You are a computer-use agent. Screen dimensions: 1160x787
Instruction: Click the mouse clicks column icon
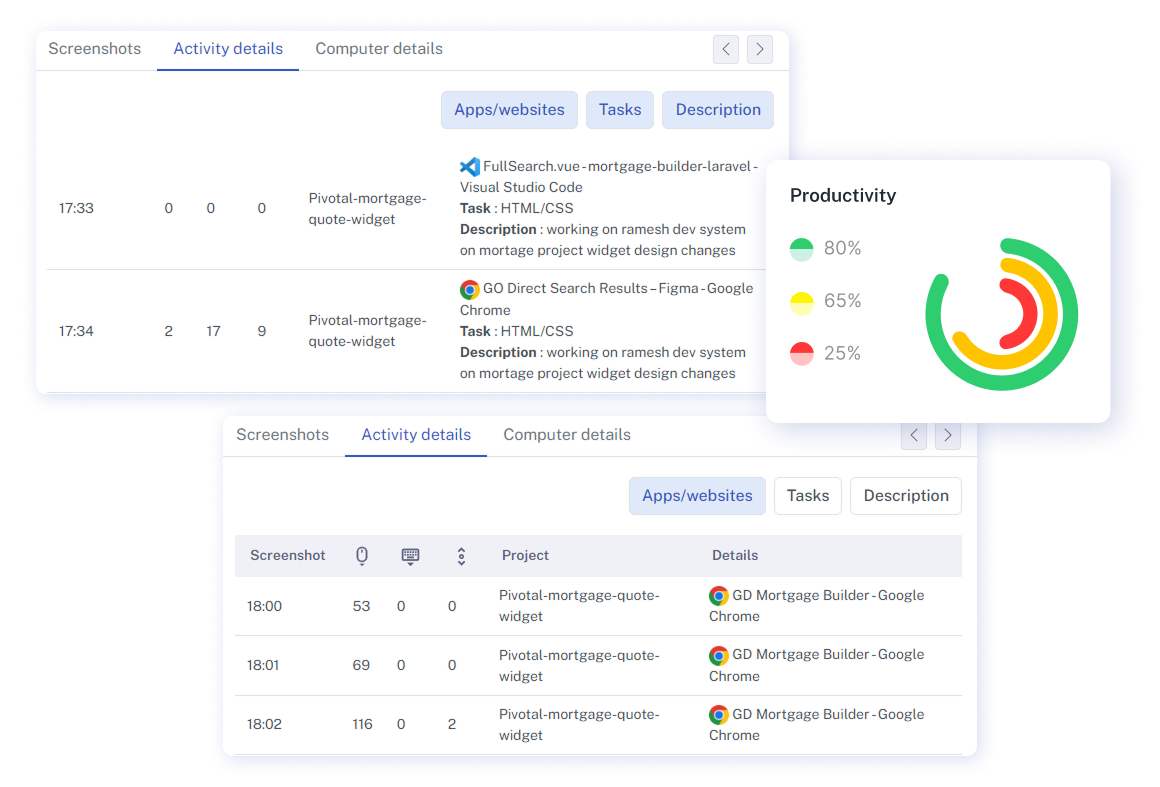(x=362, y=556)
